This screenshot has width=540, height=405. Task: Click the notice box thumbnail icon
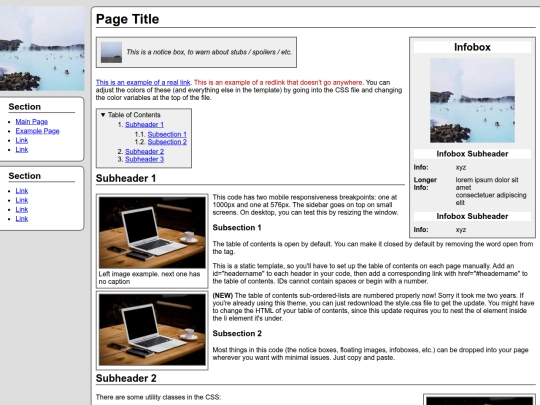(111, 52)
